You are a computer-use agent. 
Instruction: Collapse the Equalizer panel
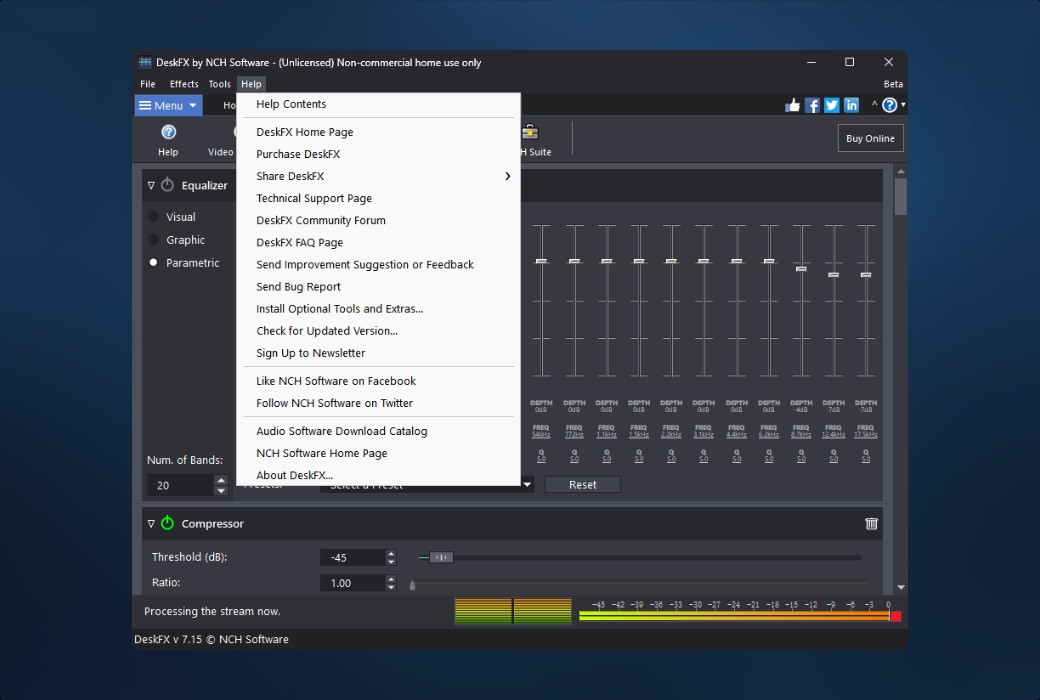[150, 185]
